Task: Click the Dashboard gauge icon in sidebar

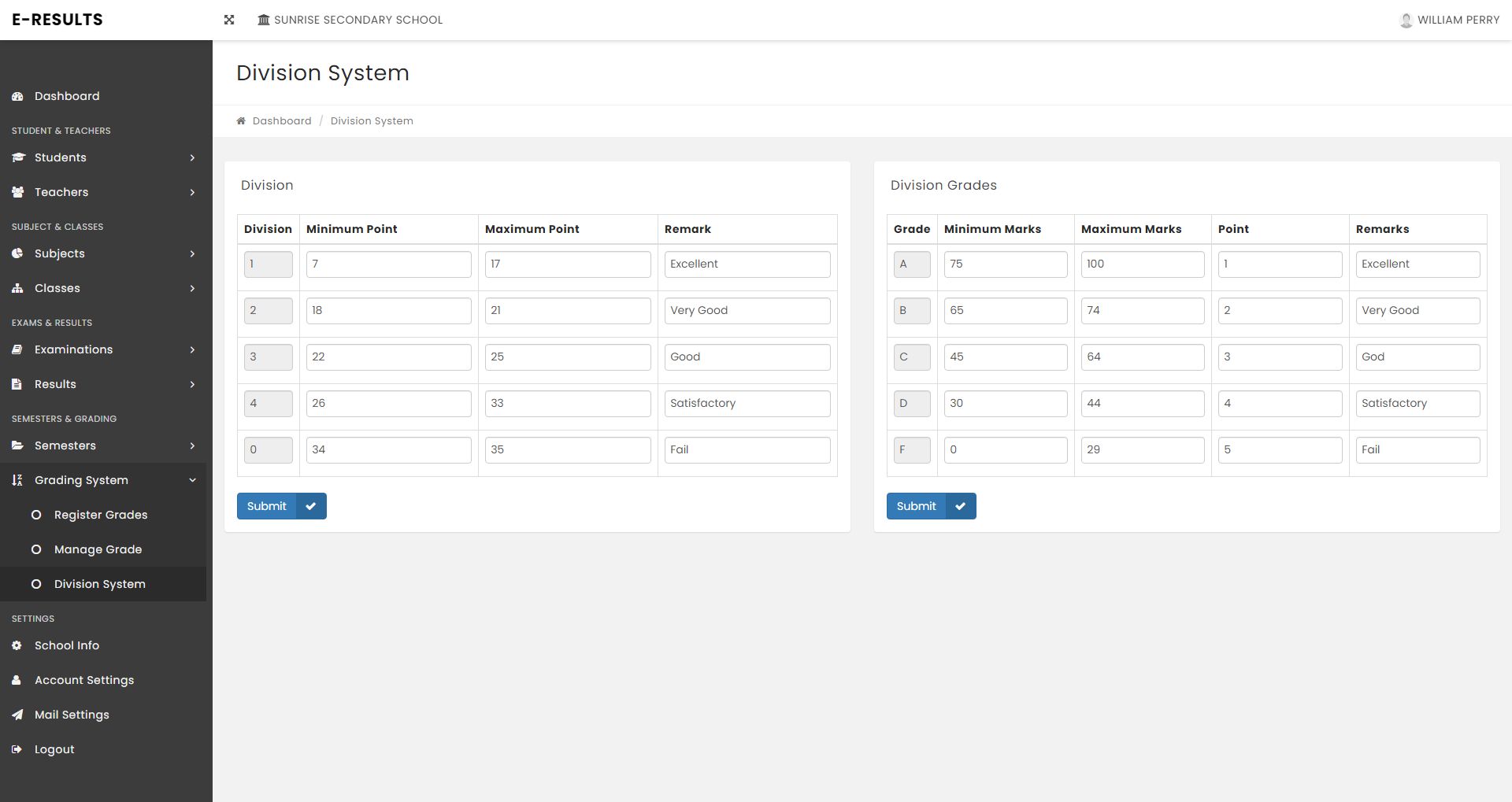Action: click(17, 96)
